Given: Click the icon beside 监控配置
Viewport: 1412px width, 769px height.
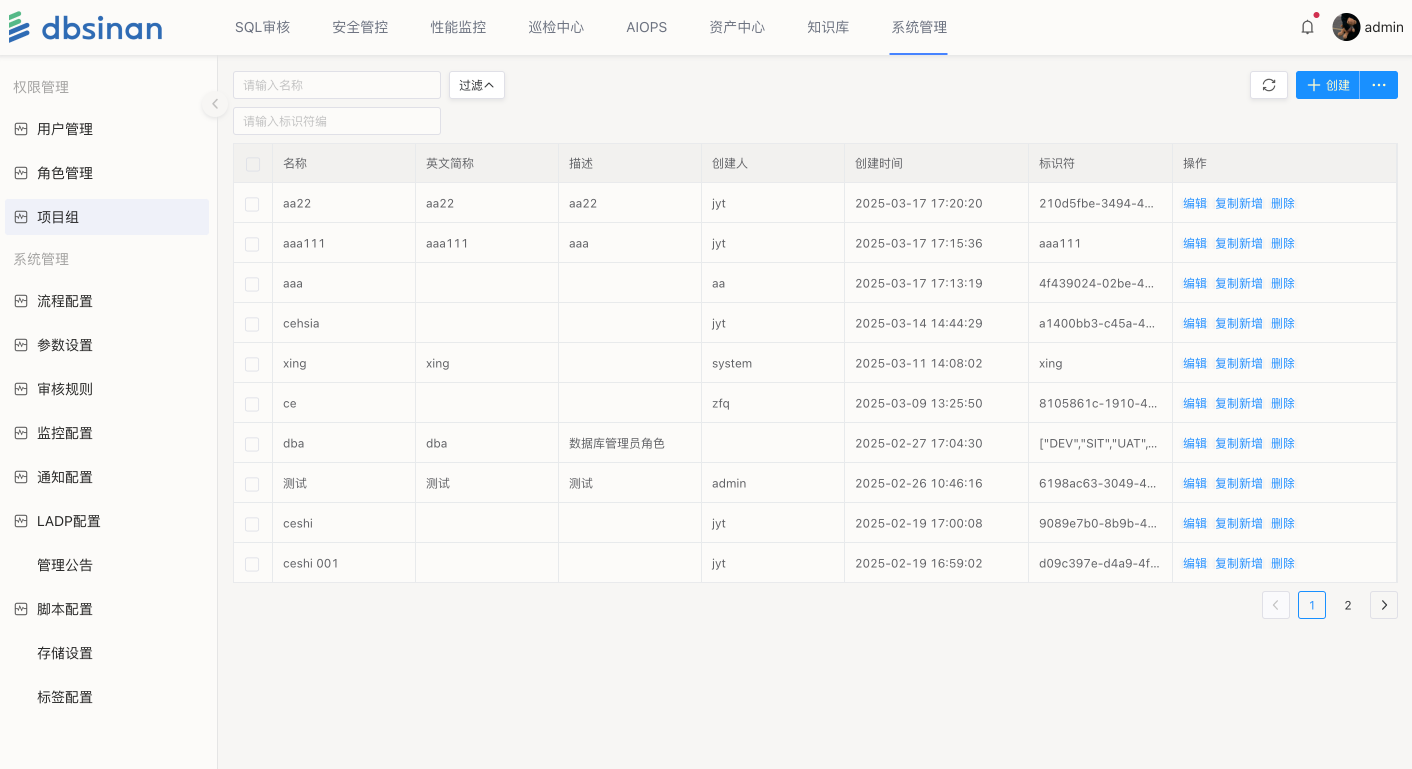Looking at the screenshot, I should point(21,433).
